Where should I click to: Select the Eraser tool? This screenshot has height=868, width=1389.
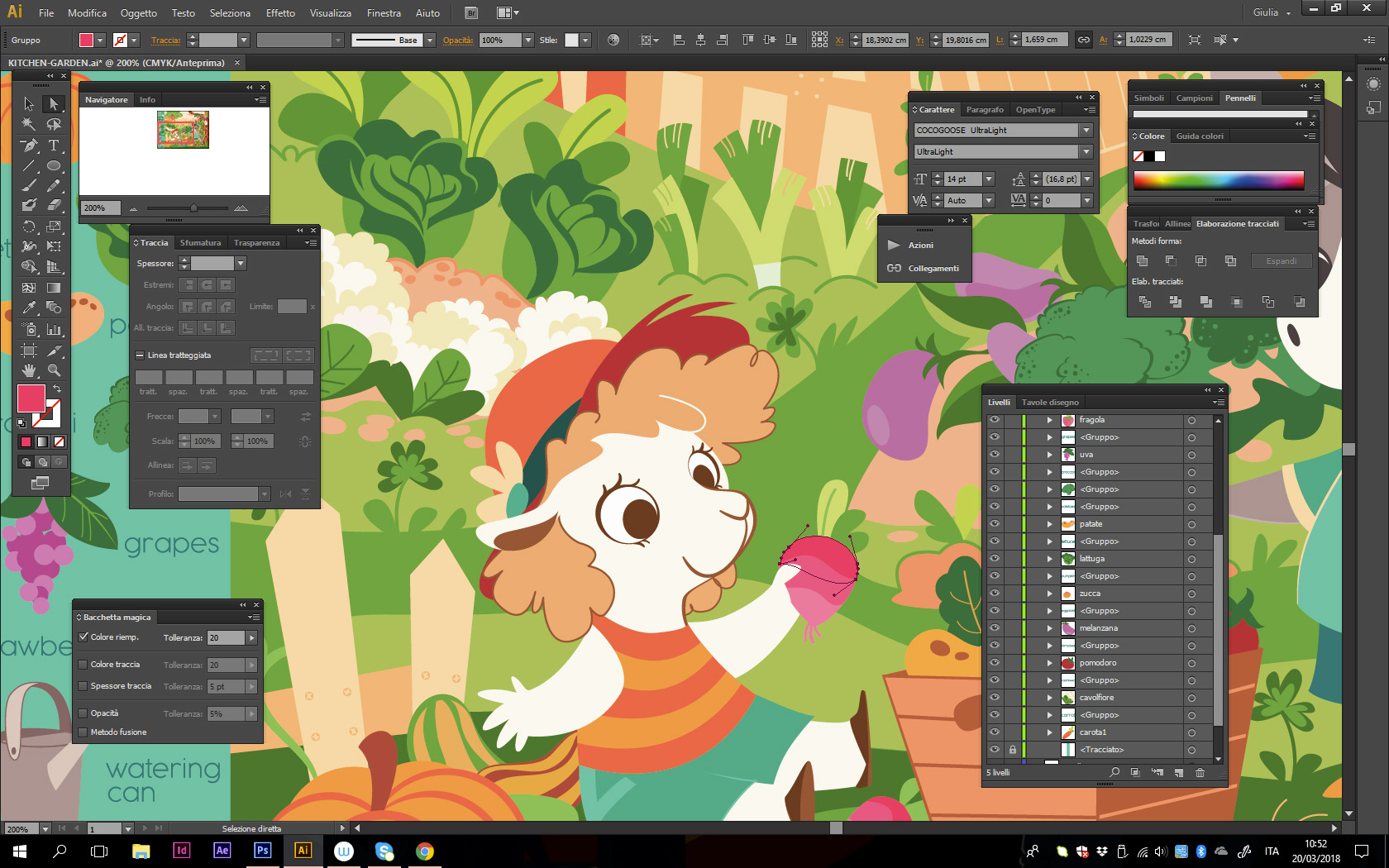(54, 205)
